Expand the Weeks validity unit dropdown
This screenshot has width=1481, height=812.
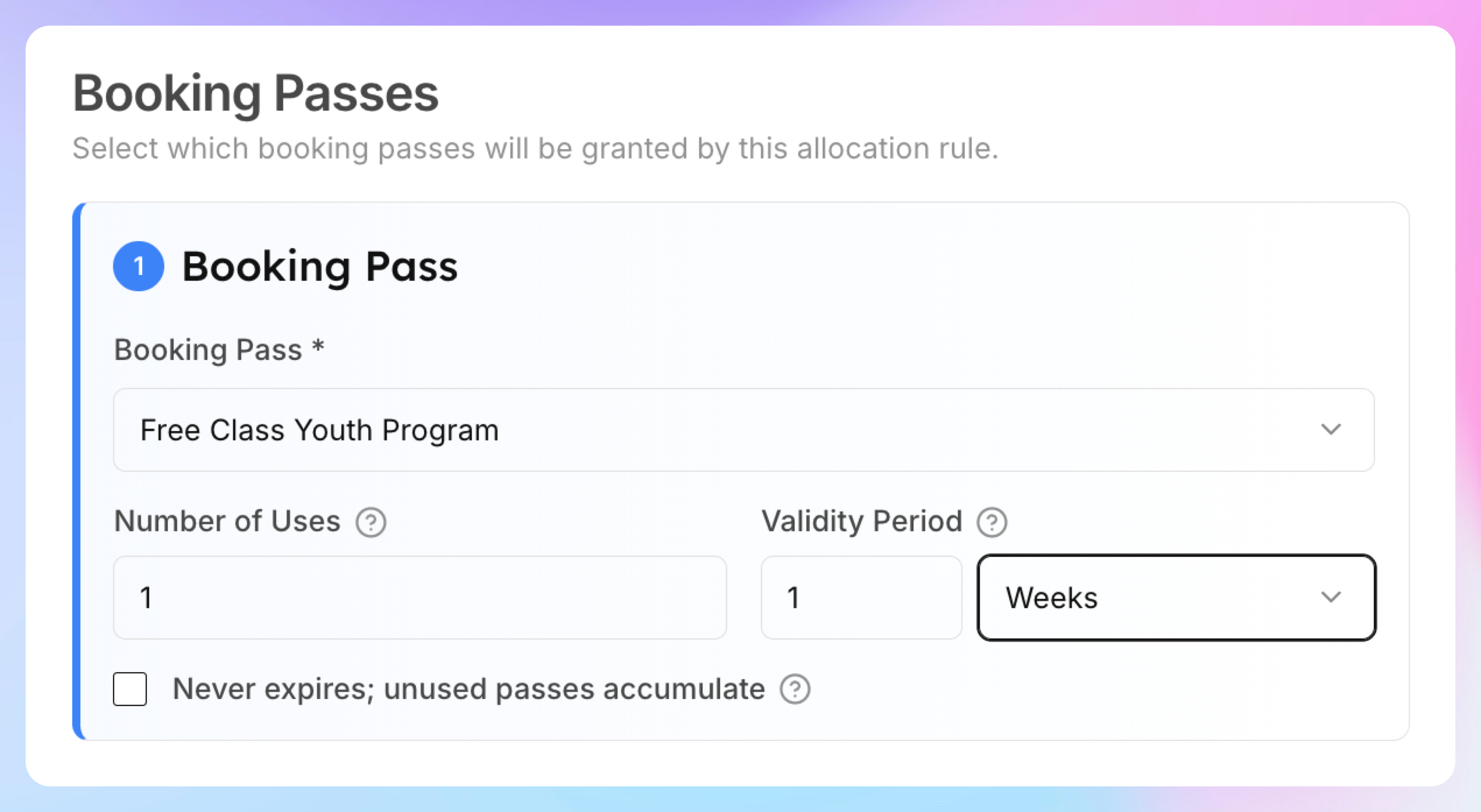point(1177,598)
